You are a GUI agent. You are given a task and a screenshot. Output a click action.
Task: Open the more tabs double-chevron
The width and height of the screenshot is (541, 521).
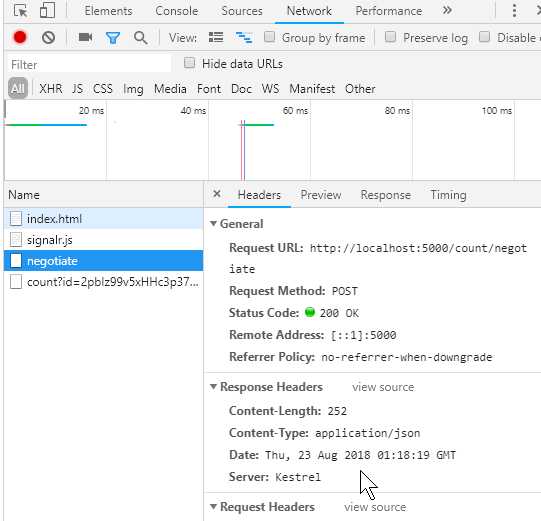coord(447,10)
